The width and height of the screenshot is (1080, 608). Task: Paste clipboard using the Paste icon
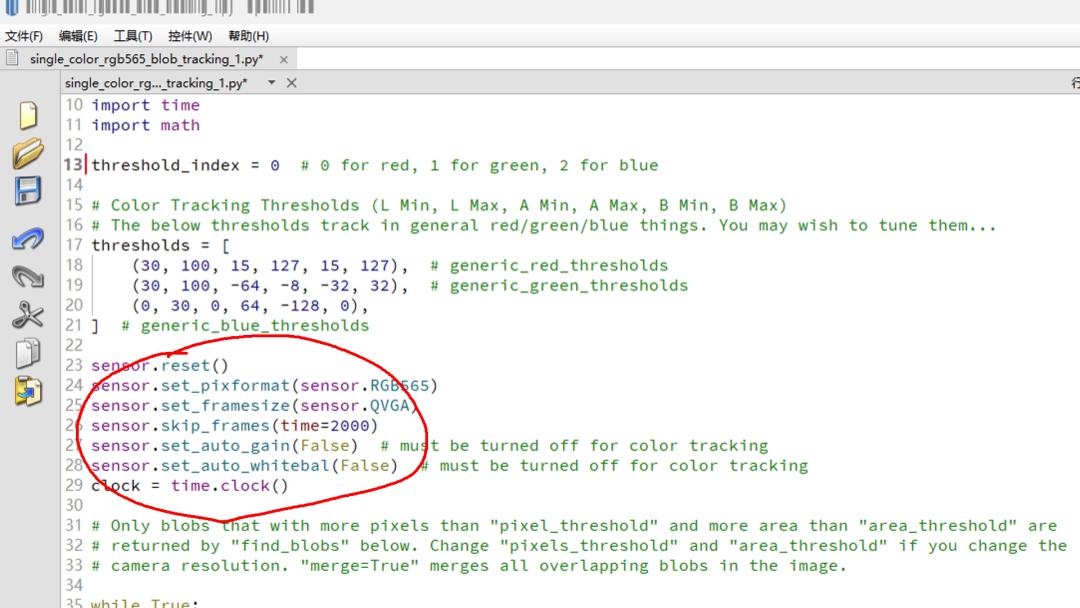pos(28,391)
